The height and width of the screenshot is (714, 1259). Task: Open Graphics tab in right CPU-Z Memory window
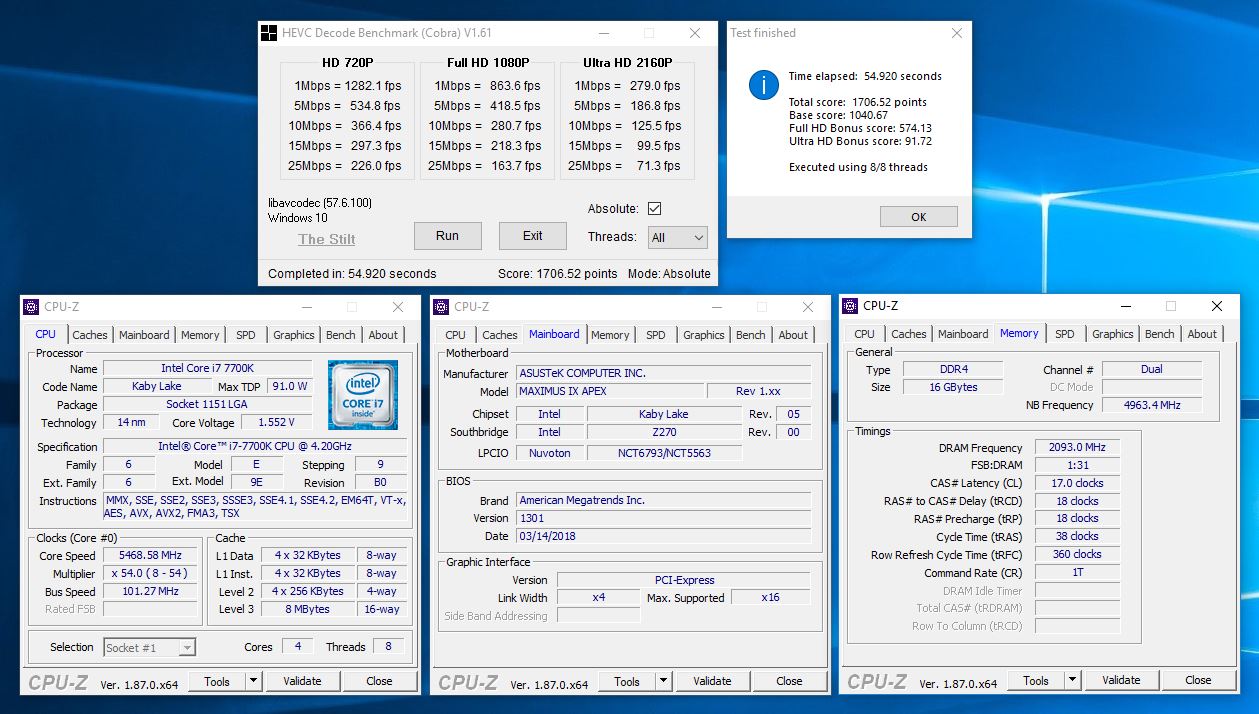pyautogui.click(x=1113, y=334)
